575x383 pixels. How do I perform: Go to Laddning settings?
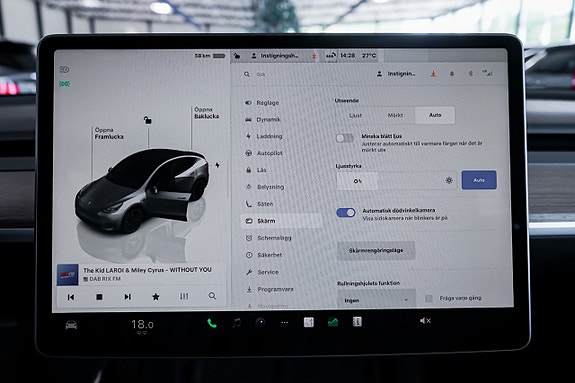click(x=264, y=136)
